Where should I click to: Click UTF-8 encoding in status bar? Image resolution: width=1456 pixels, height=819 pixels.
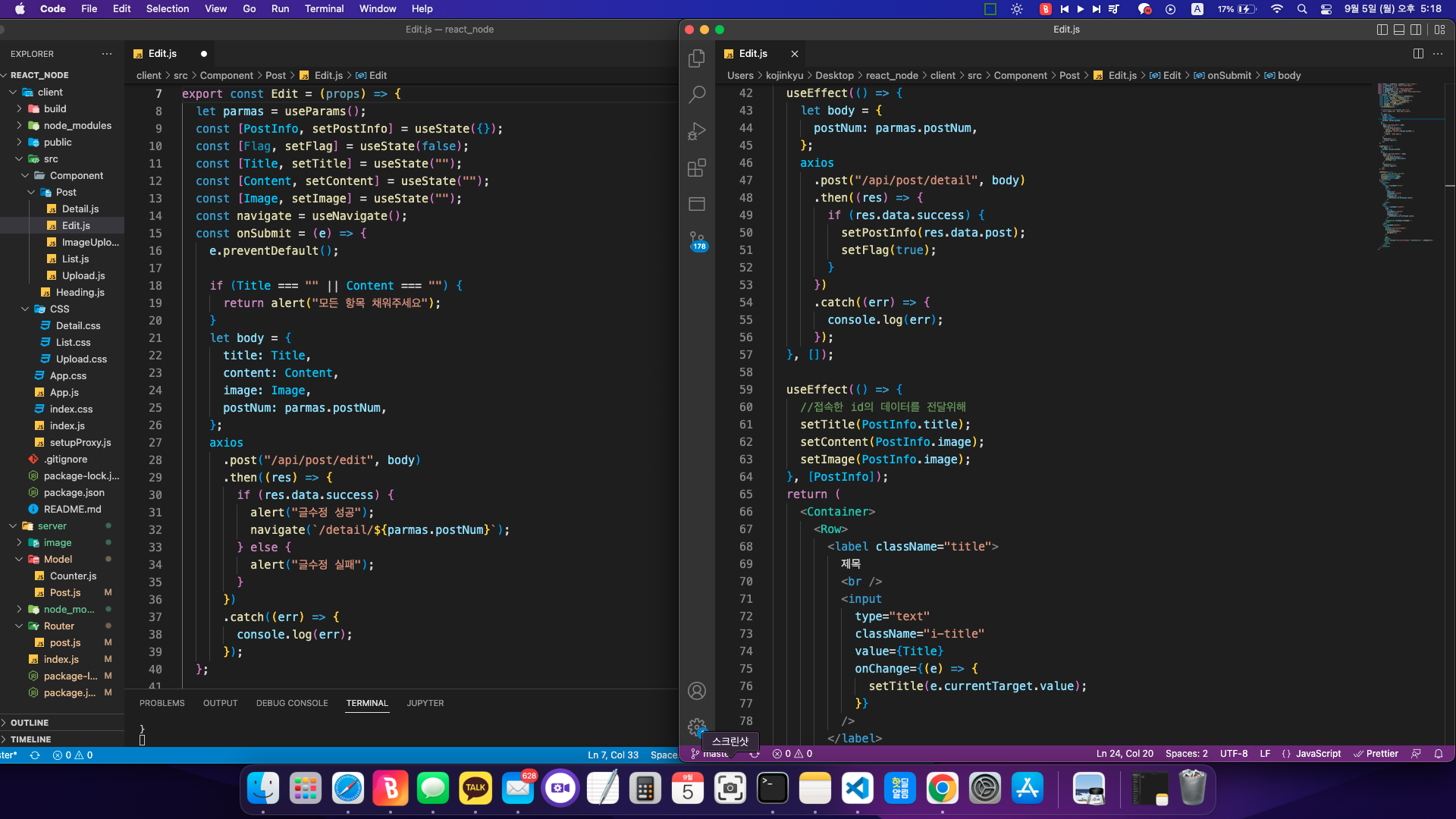(1233, 754)
